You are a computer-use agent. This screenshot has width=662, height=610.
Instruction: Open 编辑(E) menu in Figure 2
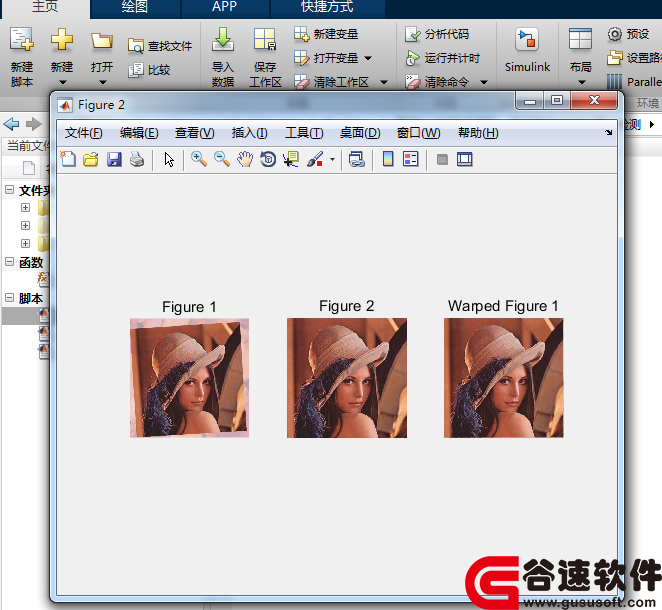point(139,133)
